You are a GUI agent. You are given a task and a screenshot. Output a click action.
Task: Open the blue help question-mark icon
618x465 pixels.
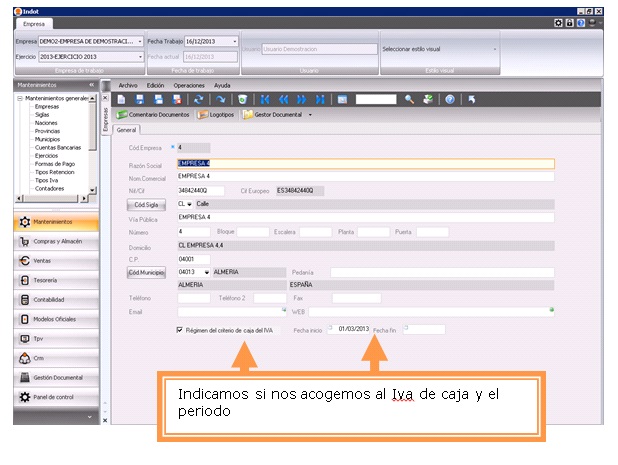click(x=450, y=100)
